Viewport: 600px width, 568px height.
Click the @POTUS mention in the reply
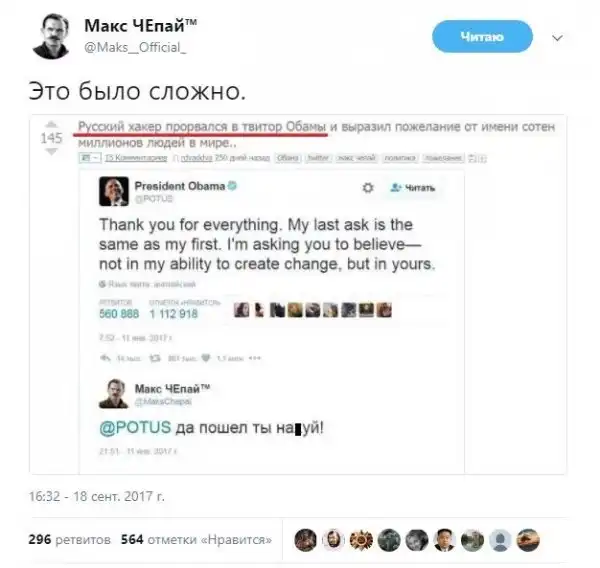pos(135,427)
